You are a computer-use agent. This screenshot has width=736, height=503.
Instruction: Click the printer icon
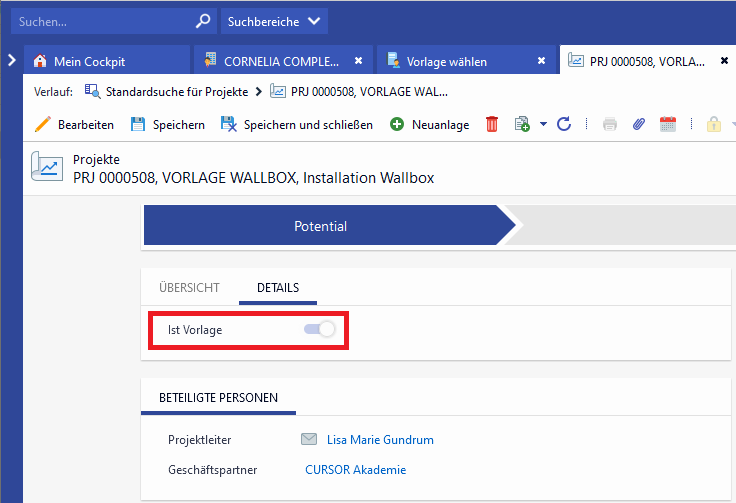click(x=610, y=125)
